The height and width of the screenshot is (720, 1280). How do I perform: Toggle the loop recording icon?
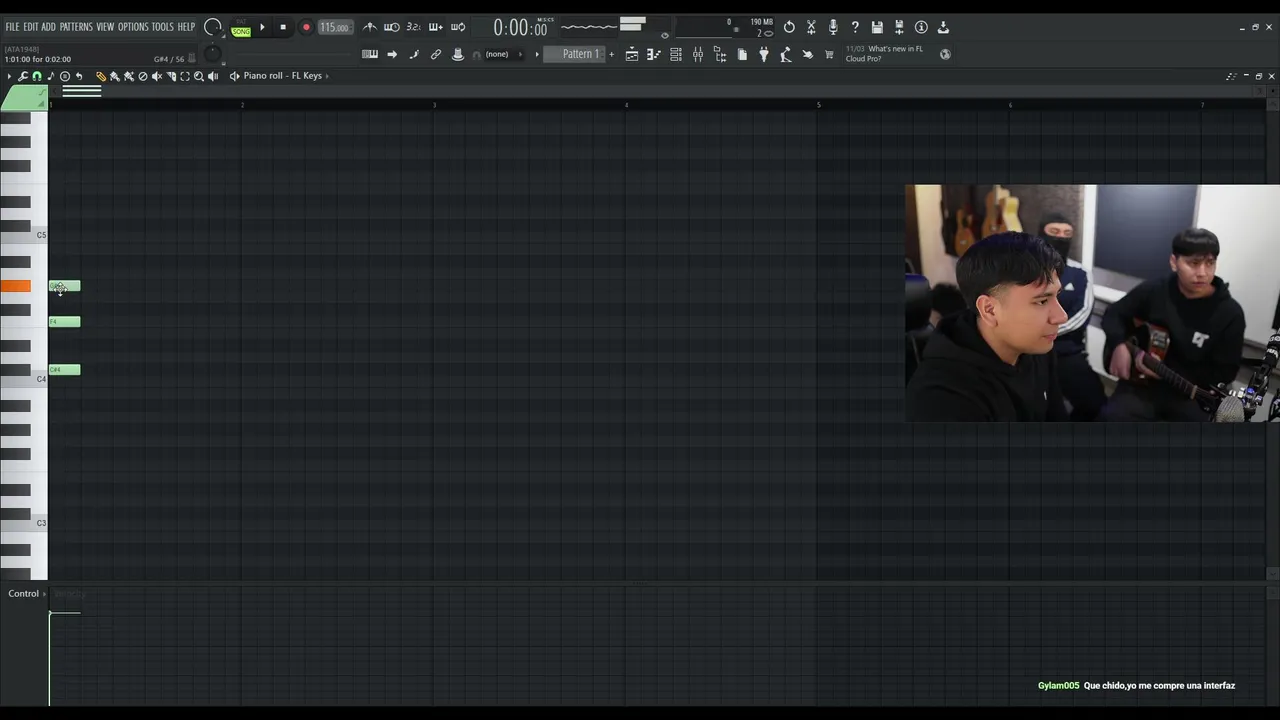458,27
